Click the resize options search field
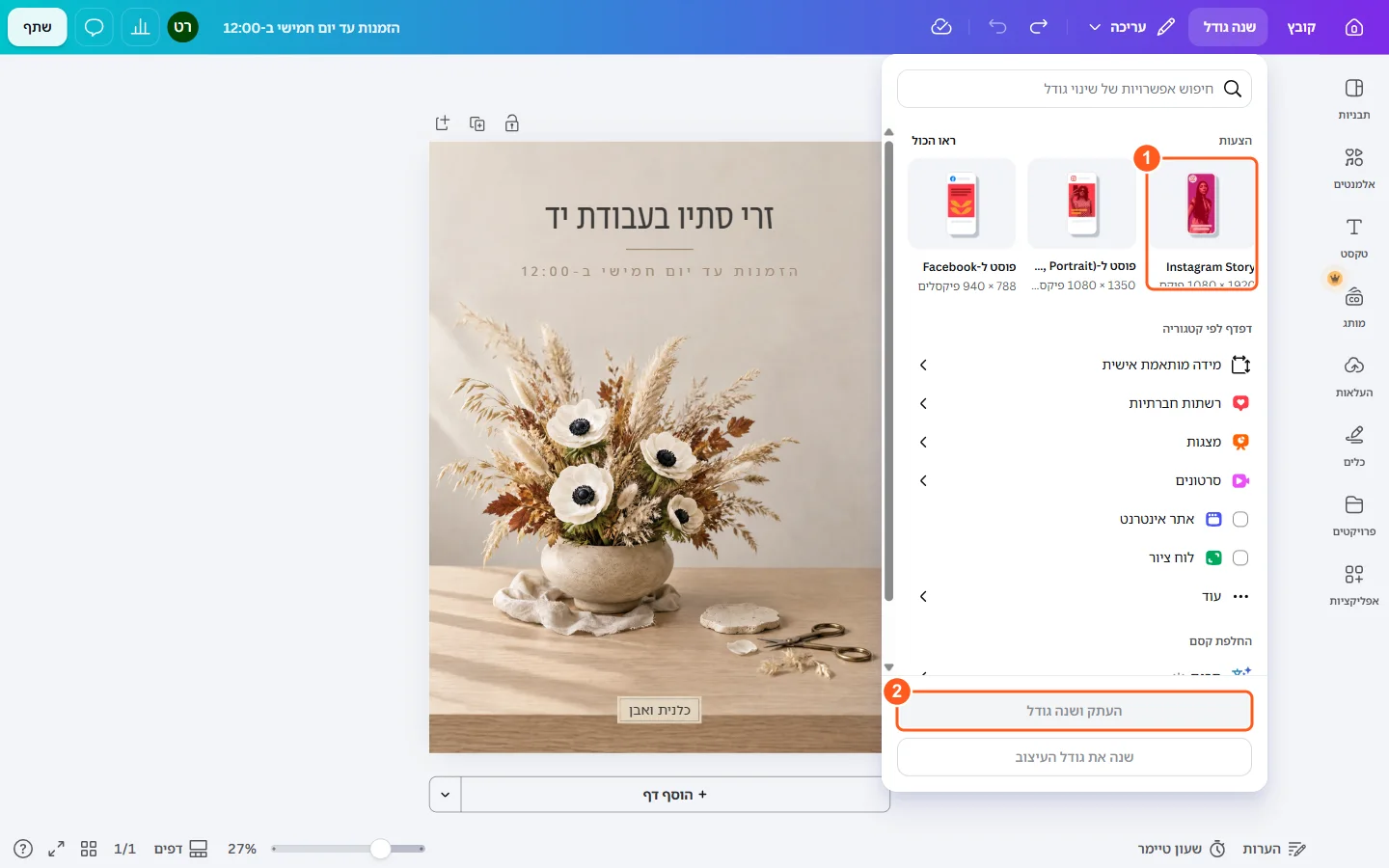 pos(1075,89)
